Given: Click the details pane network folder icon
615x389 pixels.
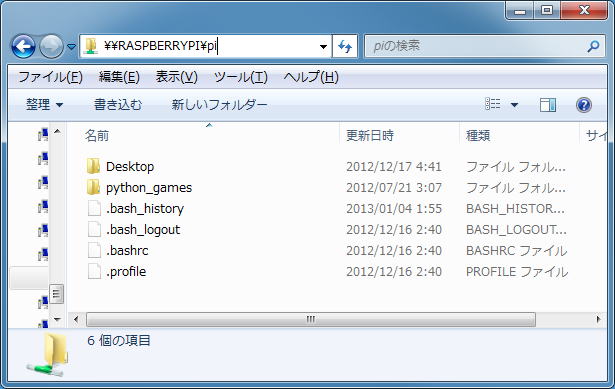Looking at the screenshot, I should [x=48, y=354].
